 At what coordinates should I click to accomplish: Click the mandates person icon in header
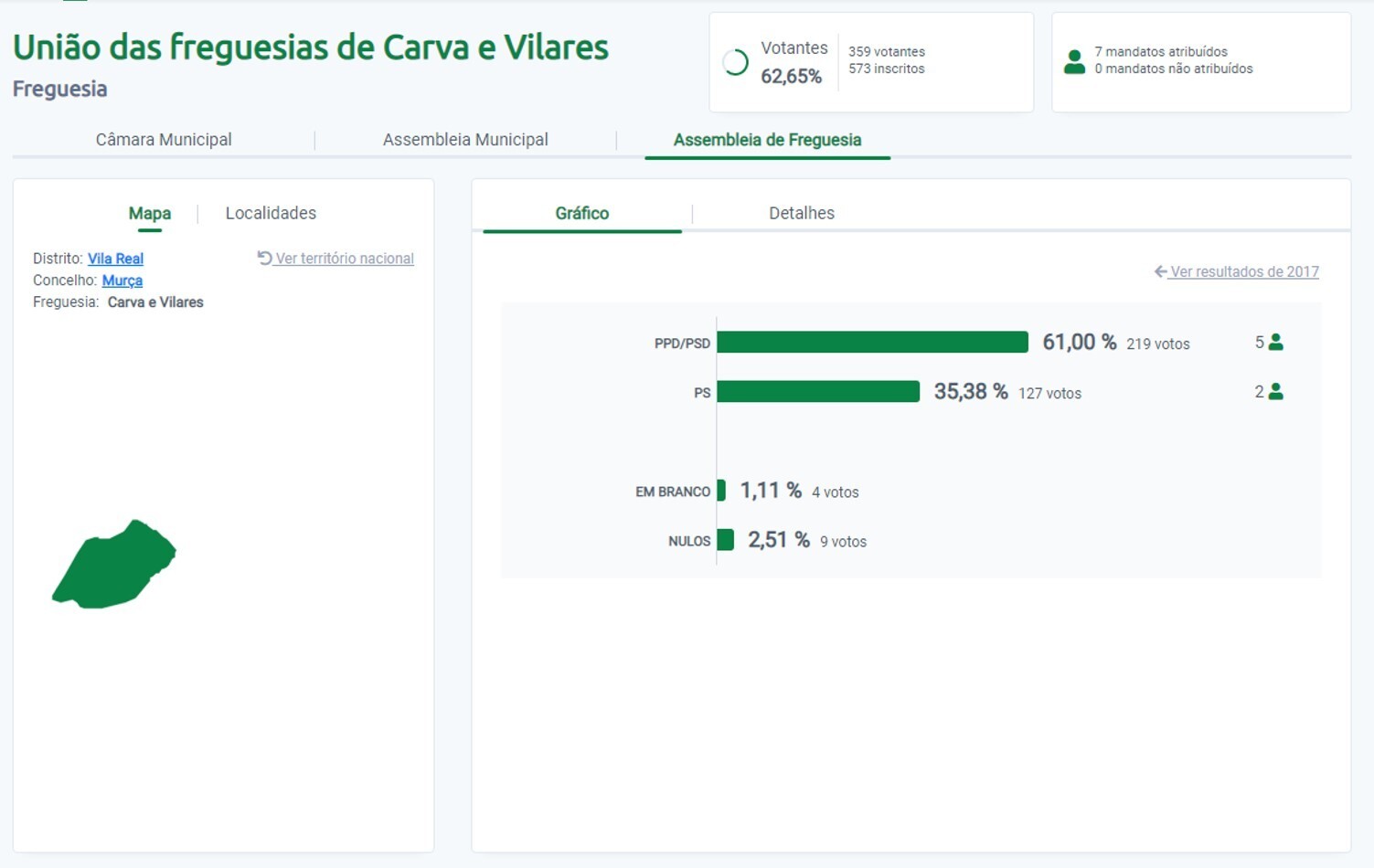(1074, 61)
